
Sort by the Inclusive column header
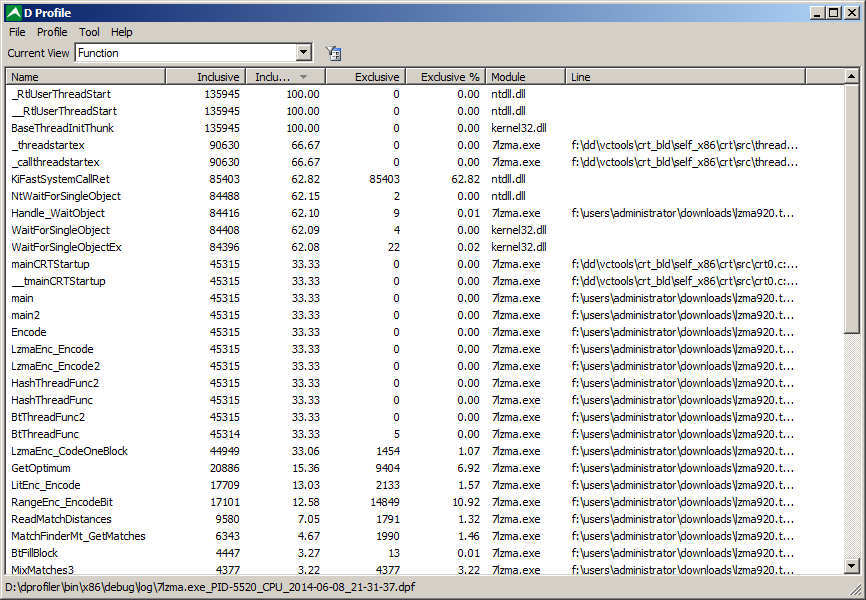(205, 77)
